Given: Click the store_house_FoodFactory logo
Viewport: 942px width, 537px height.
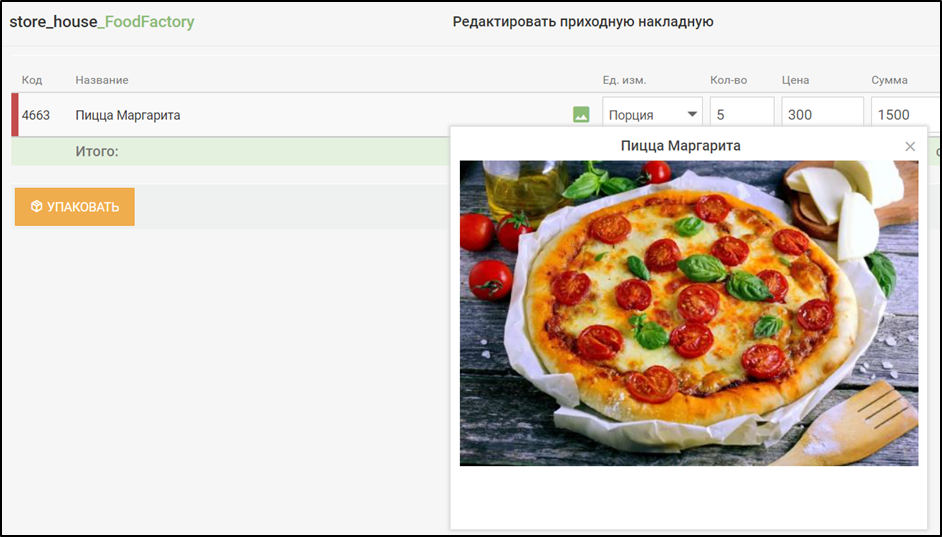Looking at the screenshot, I should [x=102, y=21].
